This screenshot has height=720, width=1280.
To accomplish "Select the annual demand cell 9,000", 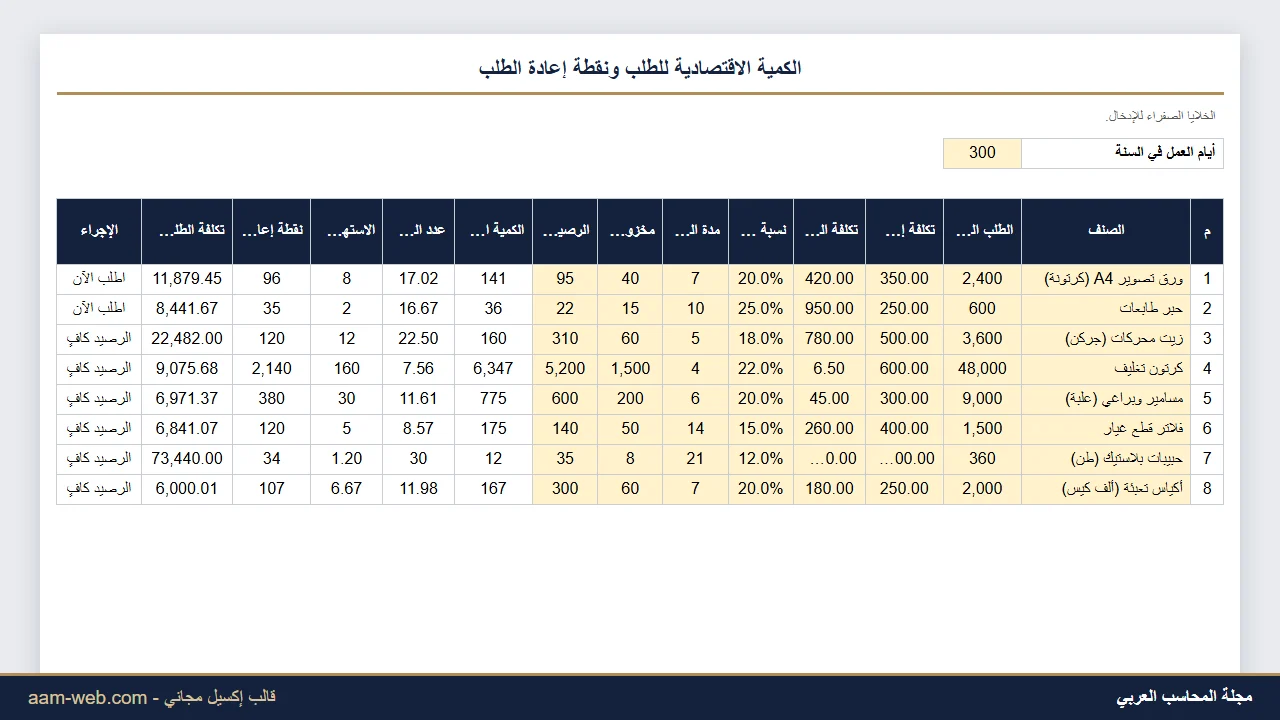I will click(982, 399).
